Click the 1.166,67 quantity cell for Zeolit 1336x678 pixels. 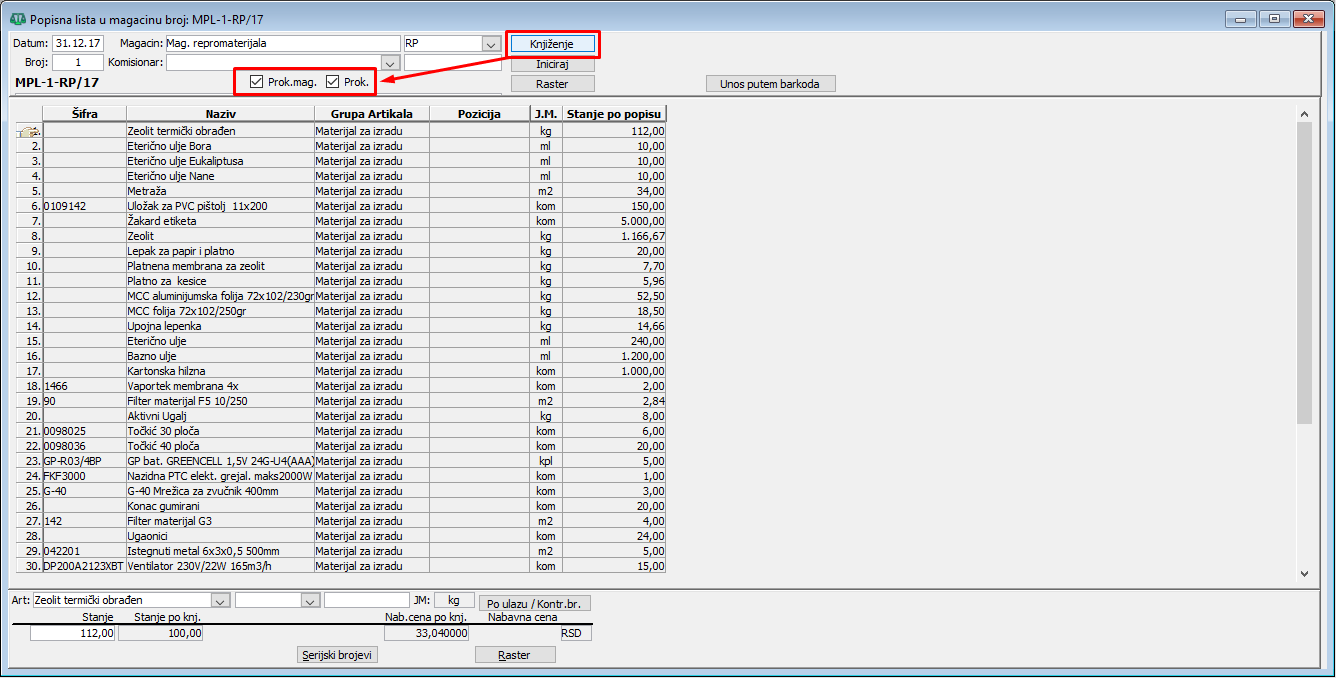click(614, 236)
